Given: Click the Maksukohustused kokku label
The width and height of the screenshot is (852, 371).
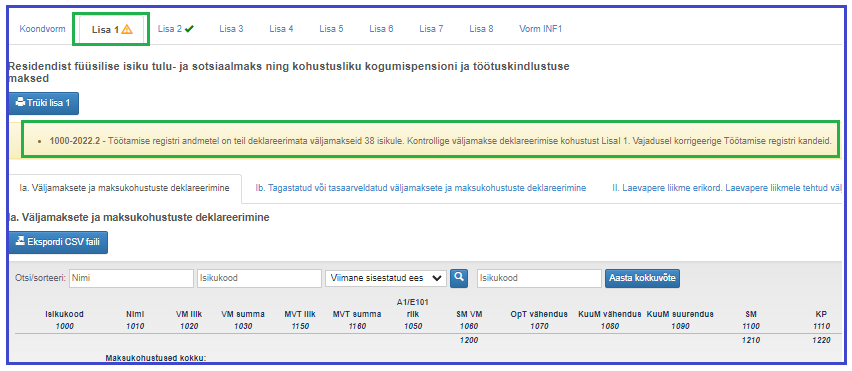Looking at the screenshot, I should coord(157,359).
